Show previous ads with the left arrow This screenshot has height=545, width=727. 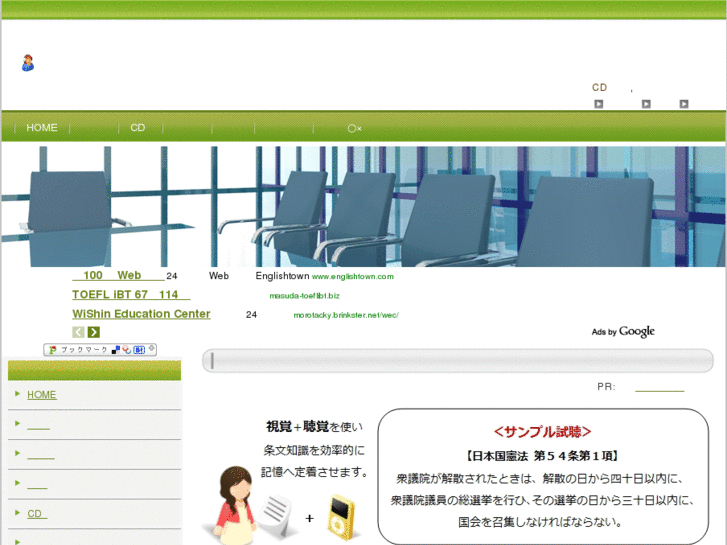click(78, 332)
